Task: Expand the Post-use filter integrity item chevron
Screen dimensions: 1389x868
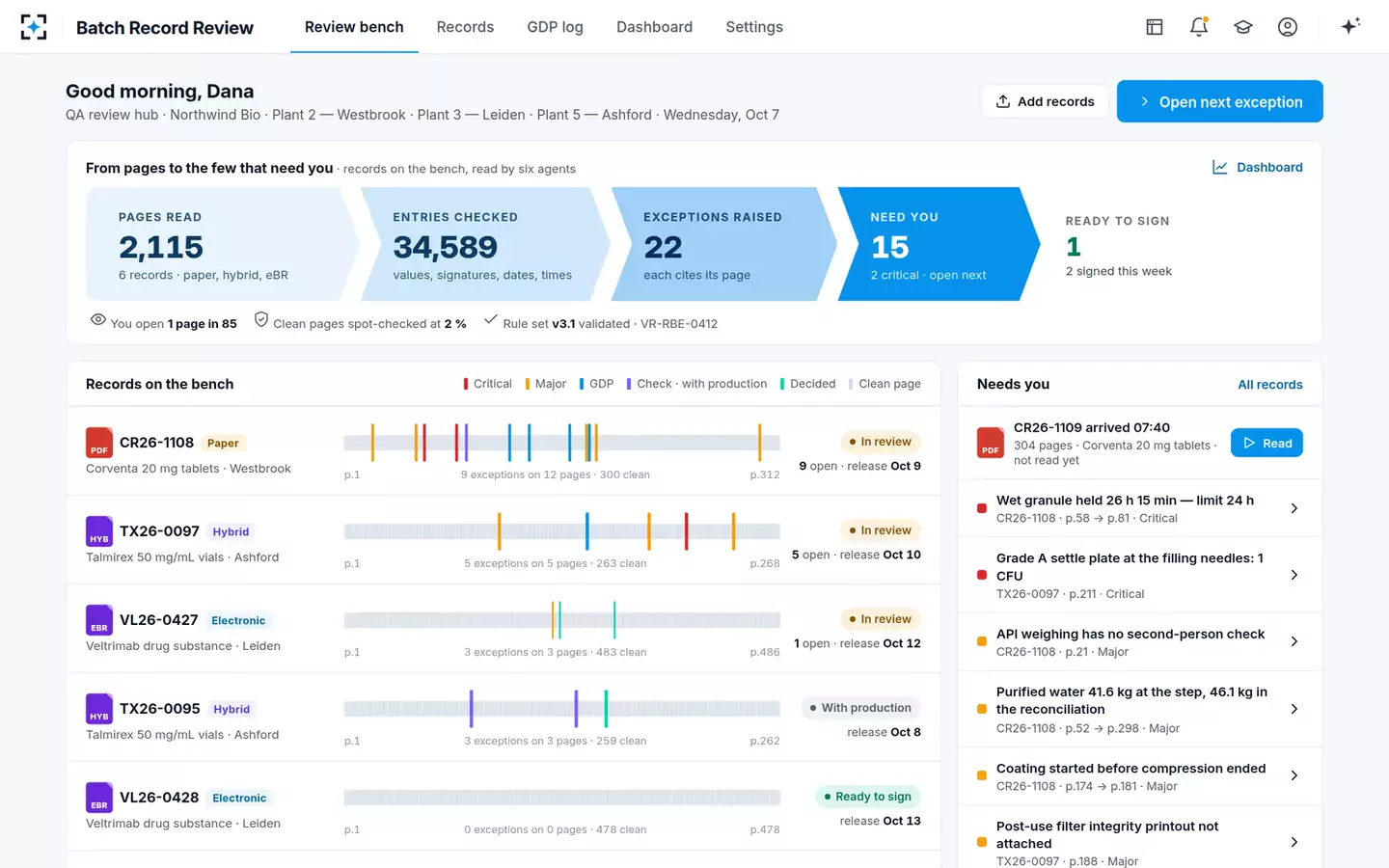Action: click(1294, 842)
